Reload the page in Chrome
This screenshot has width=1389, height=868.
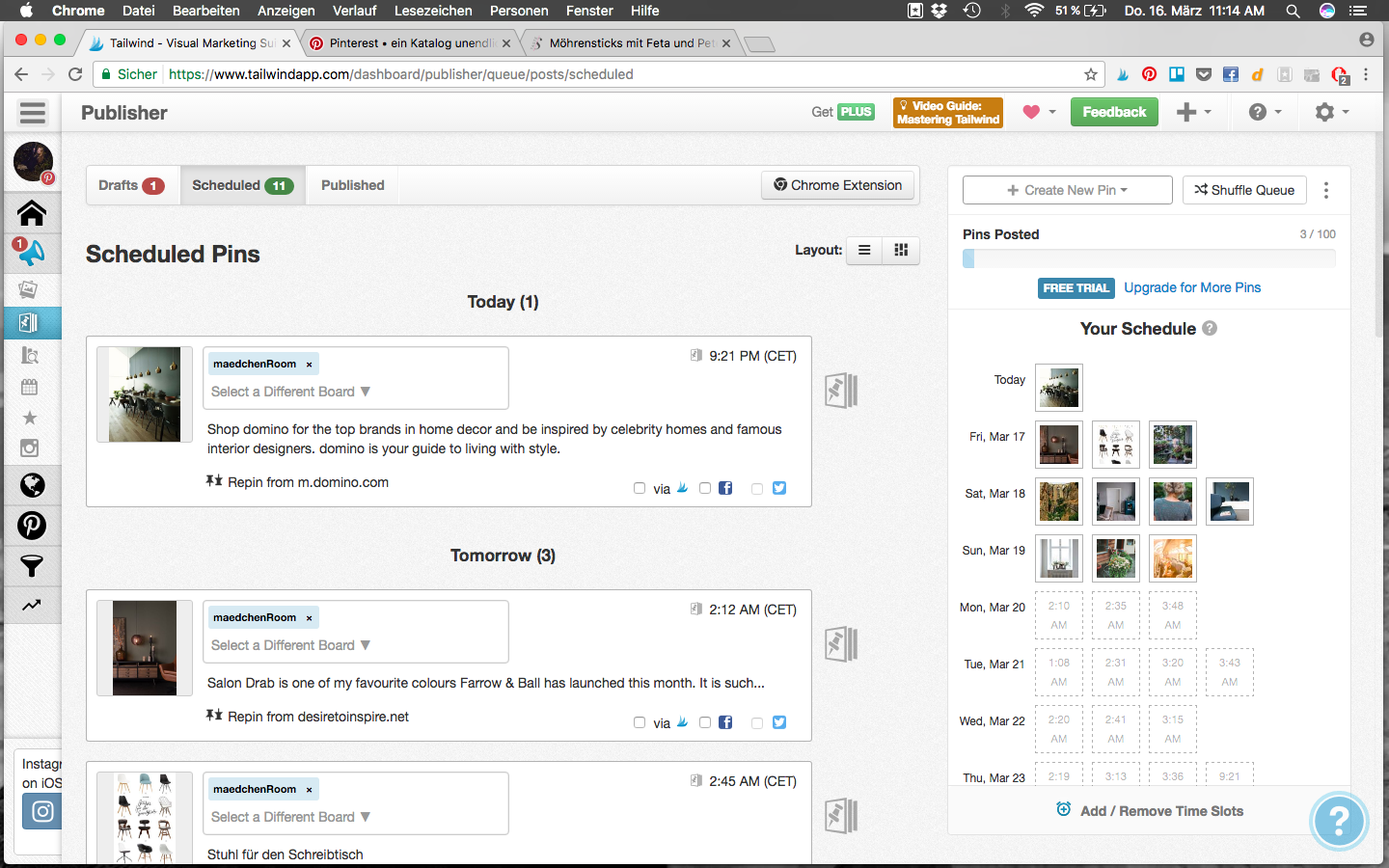click(x=75, y=74)
